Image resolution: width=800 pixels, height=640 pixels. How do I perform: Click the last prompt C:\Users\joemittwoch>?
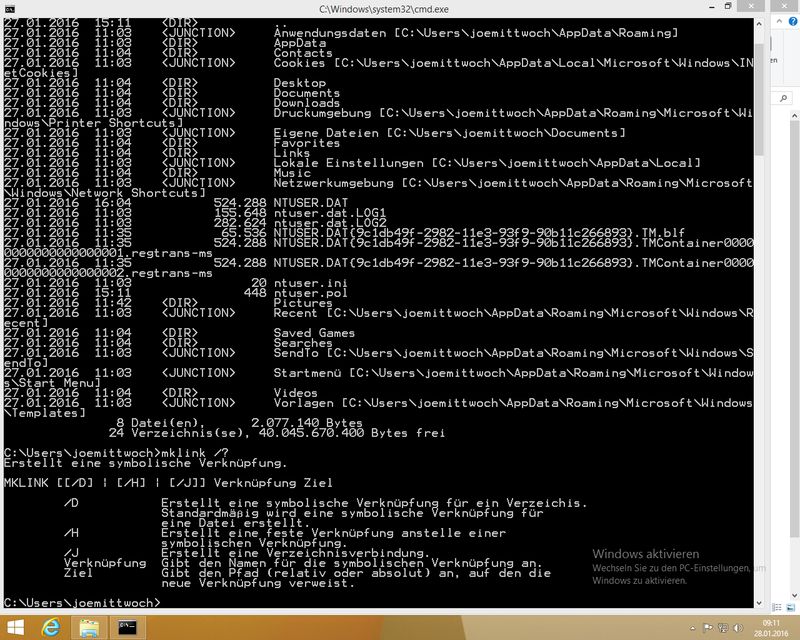pos(82,603)
